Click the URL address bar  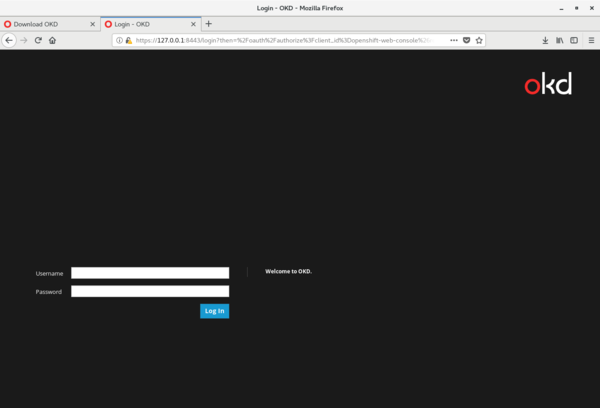point(290,40)
